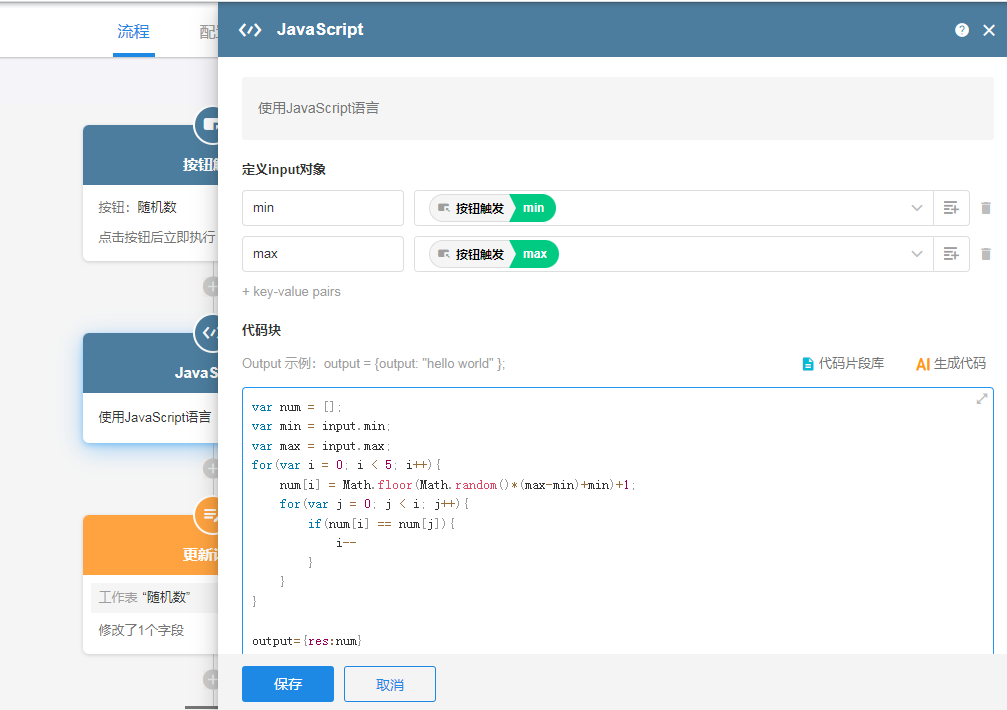Click AI 生成代码 to generate code
The width and height of the screenshot is (1007, 710).
coord(950,364)
